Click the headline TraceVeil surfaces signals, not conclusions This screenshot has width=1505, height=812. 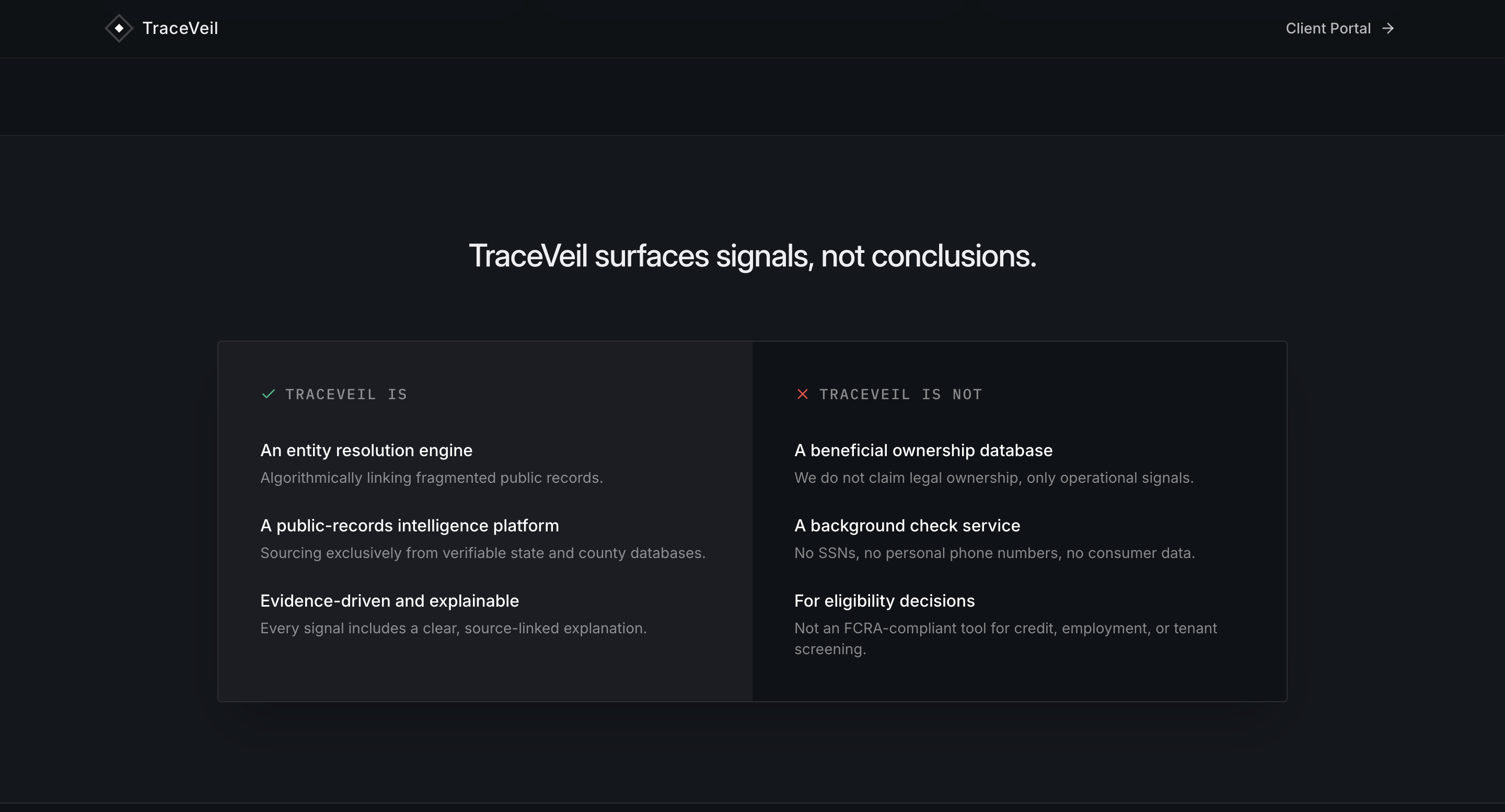752,256
